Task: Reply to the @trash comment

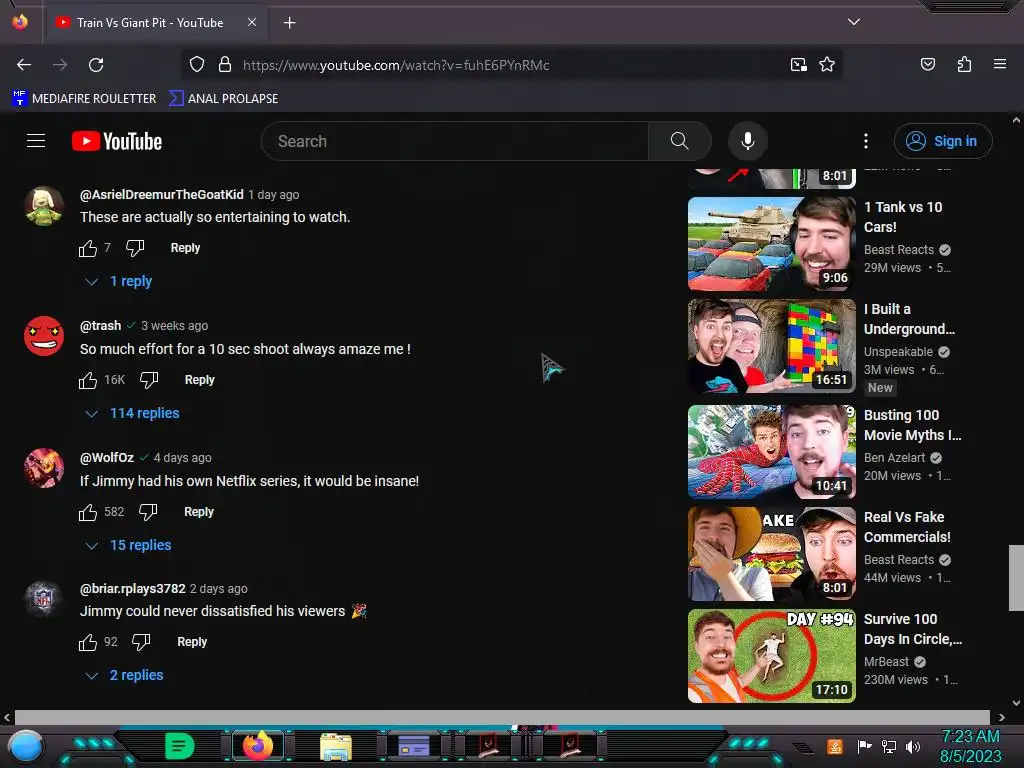Action: point(199,380)
